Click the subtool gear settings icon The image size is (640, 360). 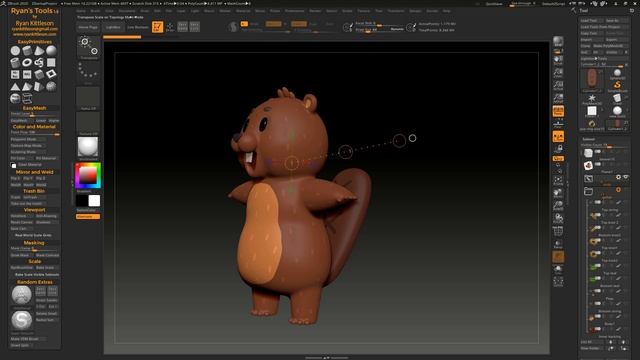[618, 177]
